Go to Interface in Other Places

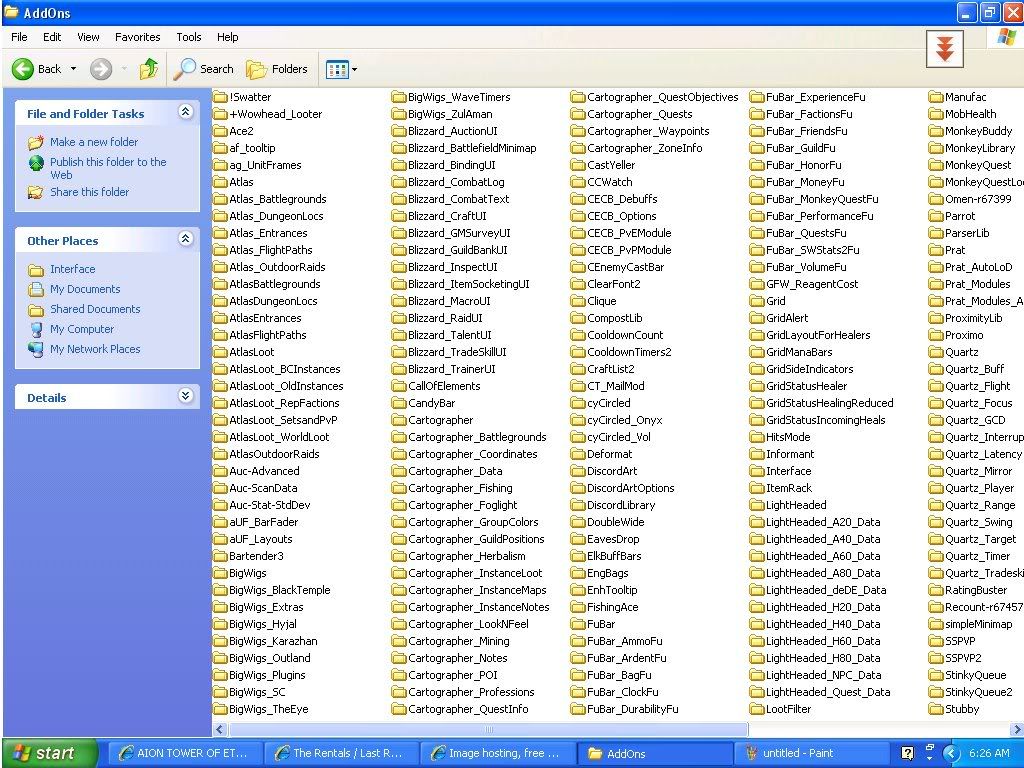pos(72,269)
